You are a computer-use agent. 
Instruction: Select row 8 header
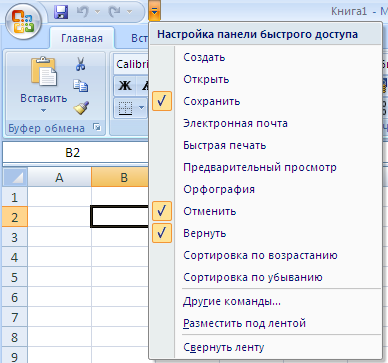(x=14, y=337)
